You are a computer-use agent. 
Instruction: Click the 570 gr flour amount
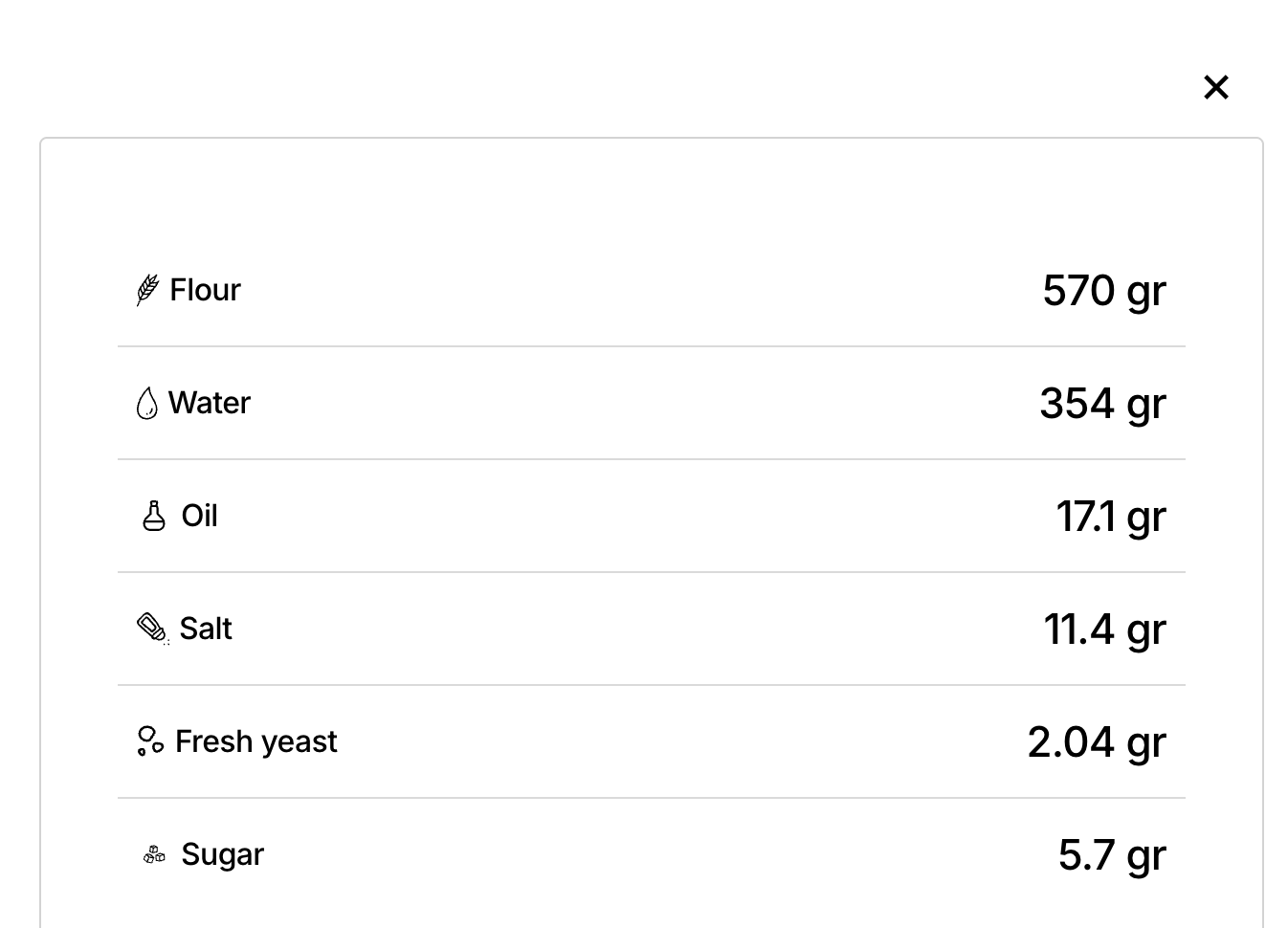(1104, 291)
